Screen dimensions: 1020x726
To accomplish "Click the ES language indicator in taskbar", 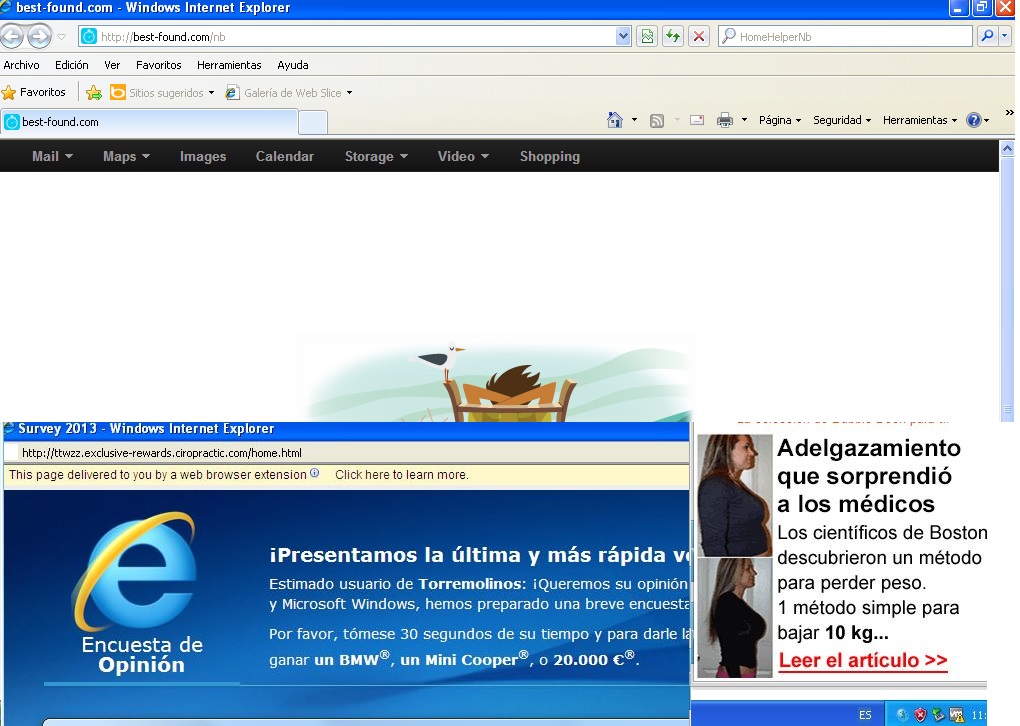I will 865,715.
